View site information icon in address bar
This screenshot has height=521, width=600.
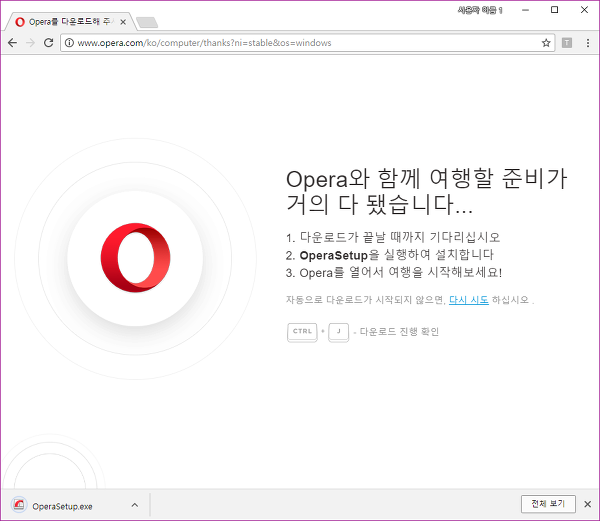coord(69,43)
